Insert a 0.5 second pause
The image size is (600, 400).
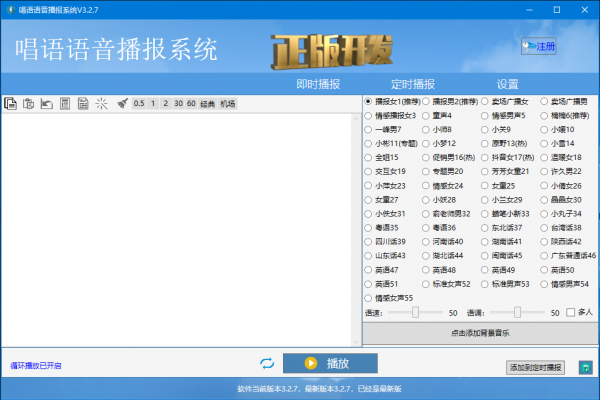pyautogui.click(x=139, y=104)
